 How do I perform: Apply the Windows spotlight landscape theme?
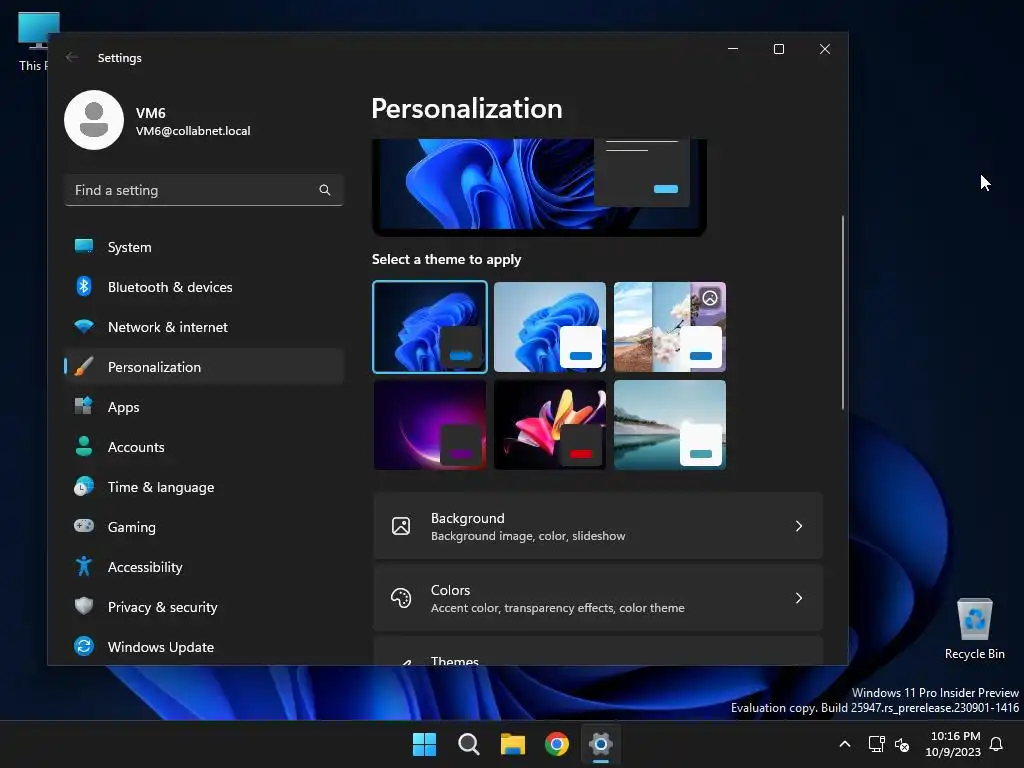point(669,327)
